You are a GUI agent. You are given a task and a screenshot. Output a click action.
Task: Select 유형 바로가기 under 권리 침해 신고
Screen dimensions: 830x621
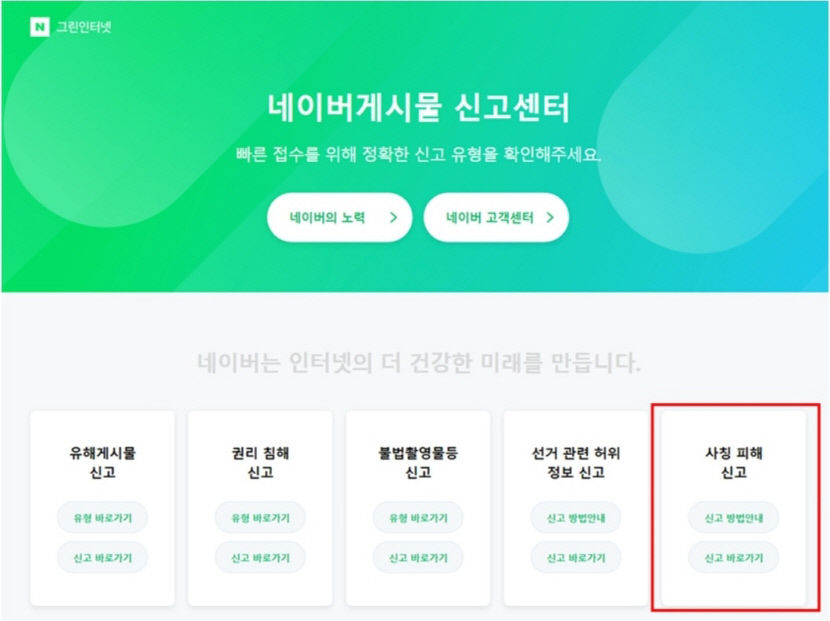pos(260,517)
